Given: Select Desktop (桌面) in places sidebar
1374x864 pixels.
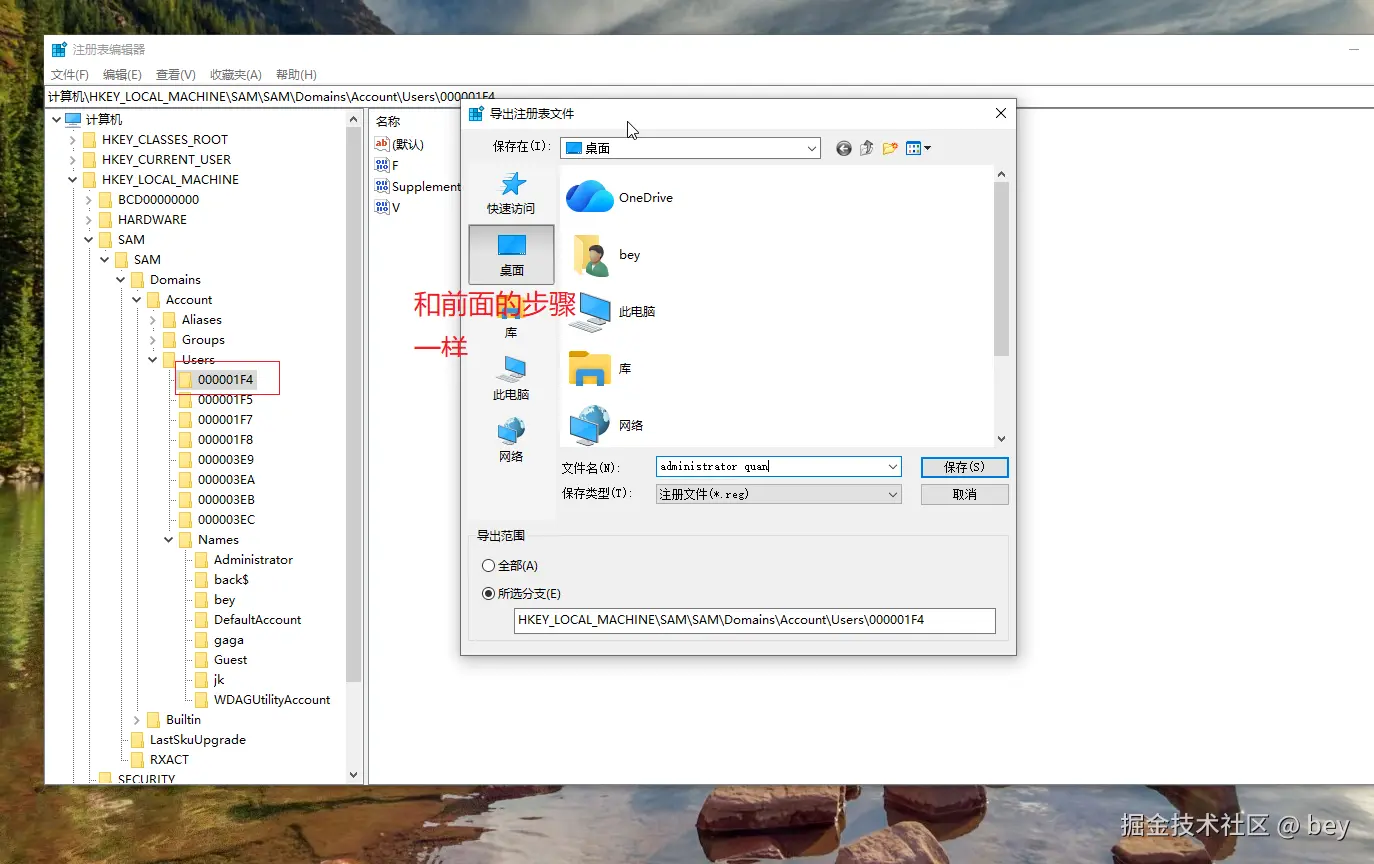Looking at the screenshot, I should coord(511,253).
